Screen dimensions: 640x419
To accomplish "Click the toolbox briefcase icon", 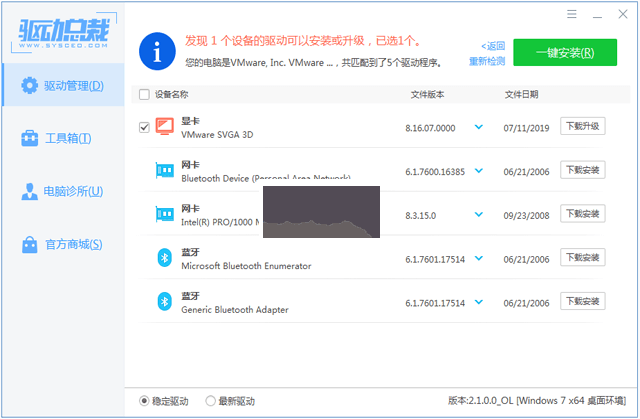I will [29, 138].
